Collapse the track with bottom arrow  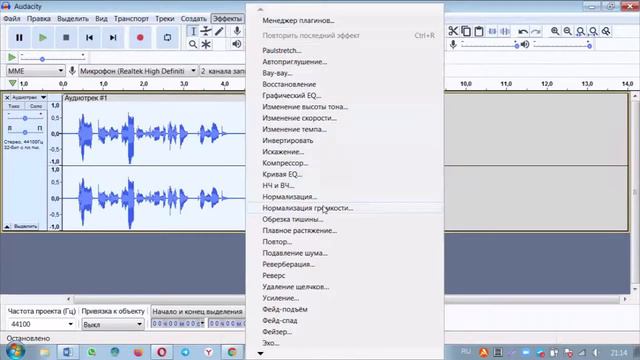click(7, 226)
